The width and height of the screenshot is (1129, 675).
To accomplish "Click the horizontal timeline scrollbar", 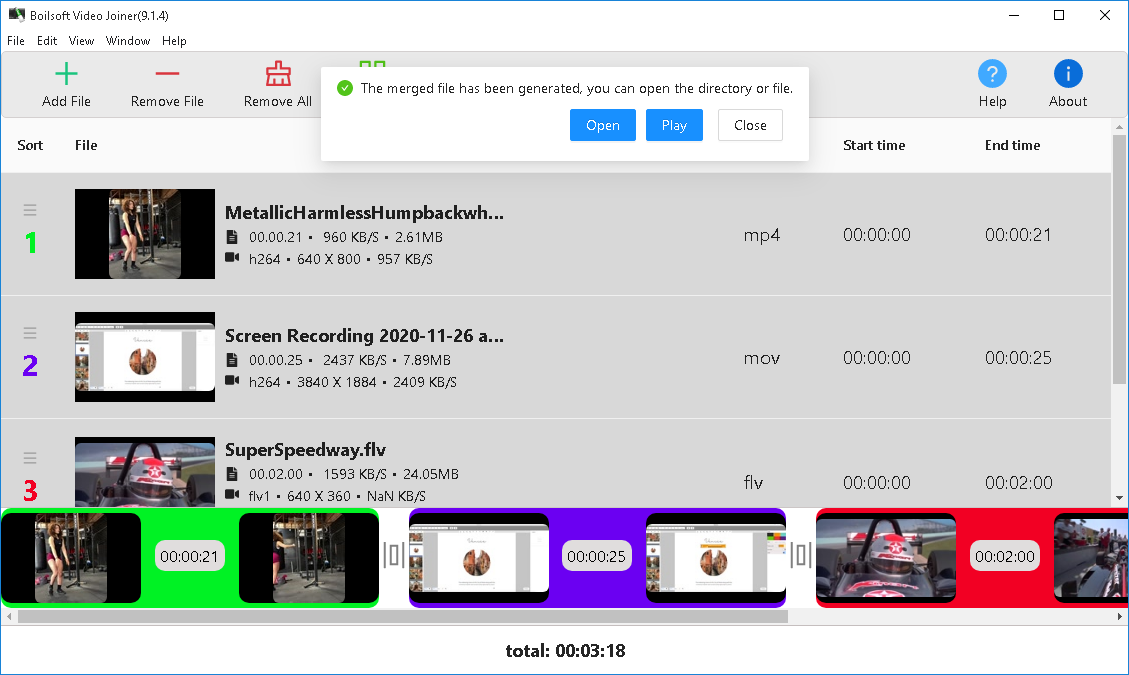I will (x=402, y=617).
